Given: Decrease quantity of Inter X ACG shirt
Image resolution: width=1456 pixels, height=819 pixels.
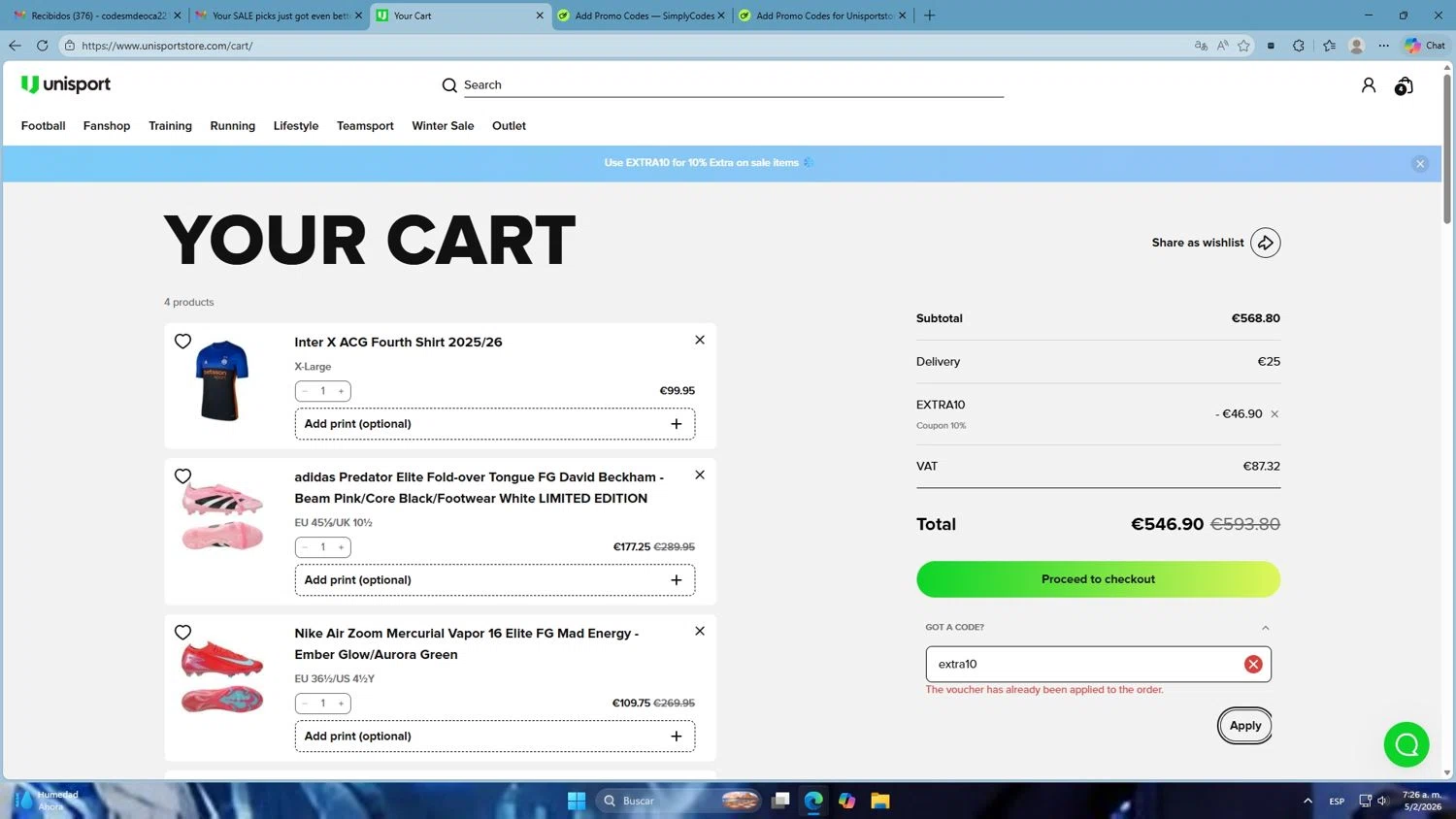Looking at the screenshot, I should click(305, 391).
